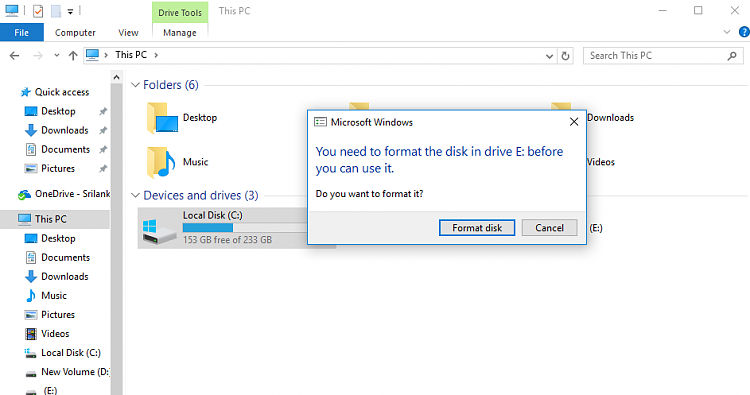Select OneDrive - Srilank in navigation pane
Screen dimensions: 750x395
click(x=72, y=194)
